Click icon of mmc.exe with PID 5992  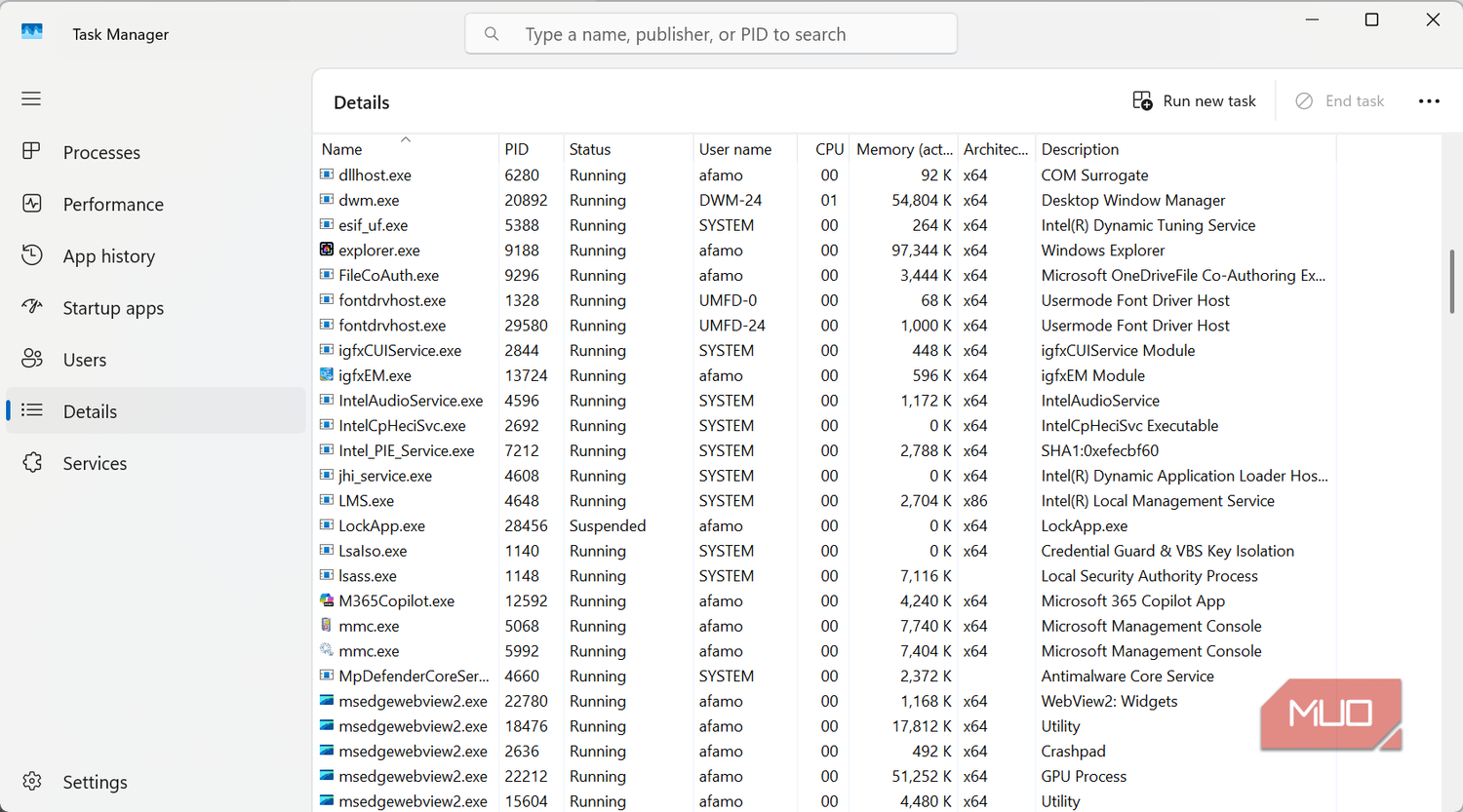tap(327, 650)
